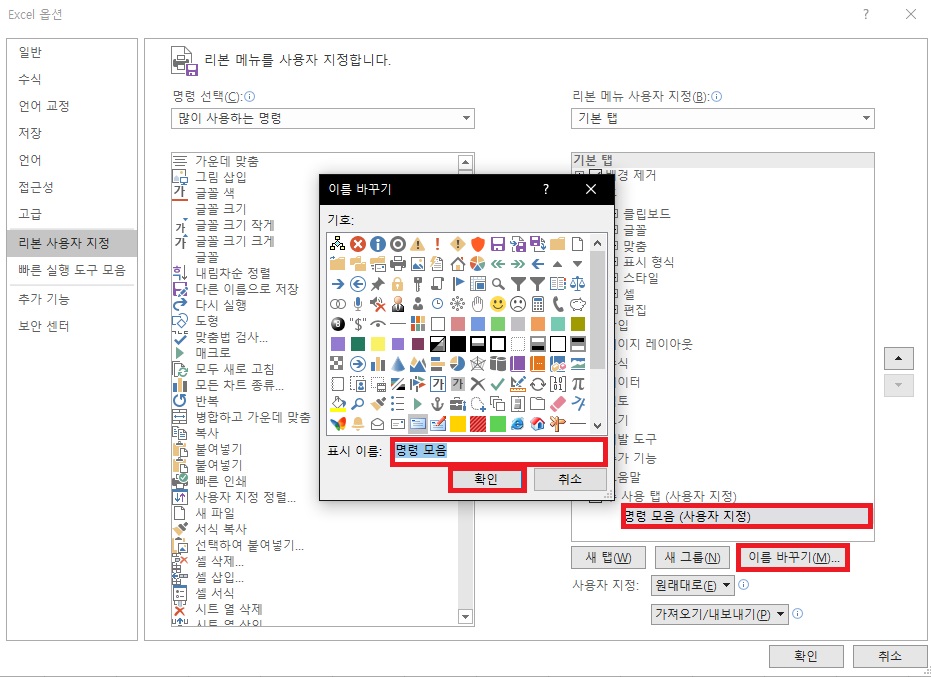Choose the eye symbol

click(x=378, y=324)
